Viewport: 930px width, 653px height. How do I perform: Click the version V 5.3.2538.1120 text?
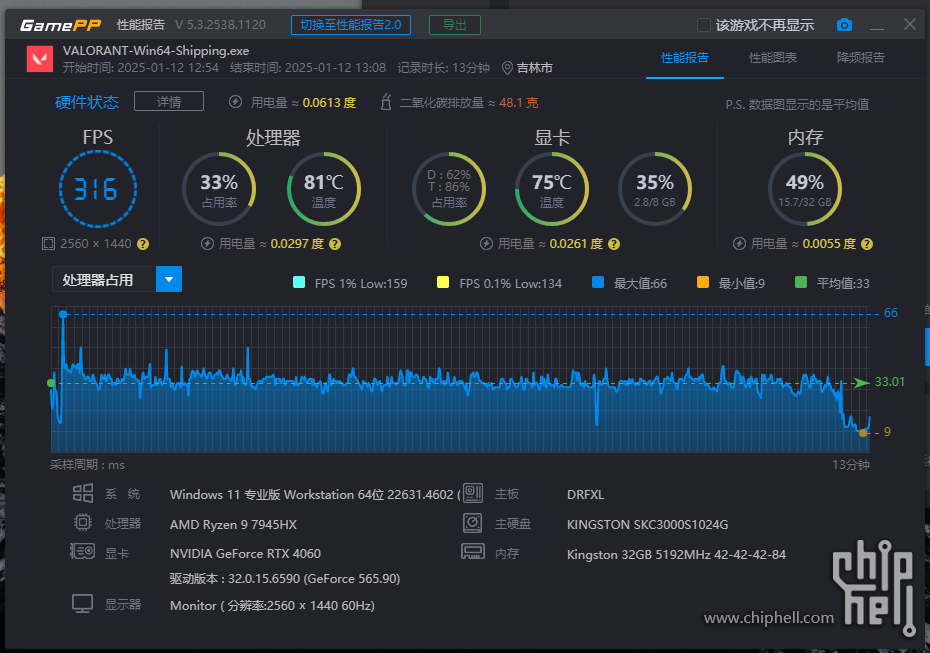pos(220,25)
